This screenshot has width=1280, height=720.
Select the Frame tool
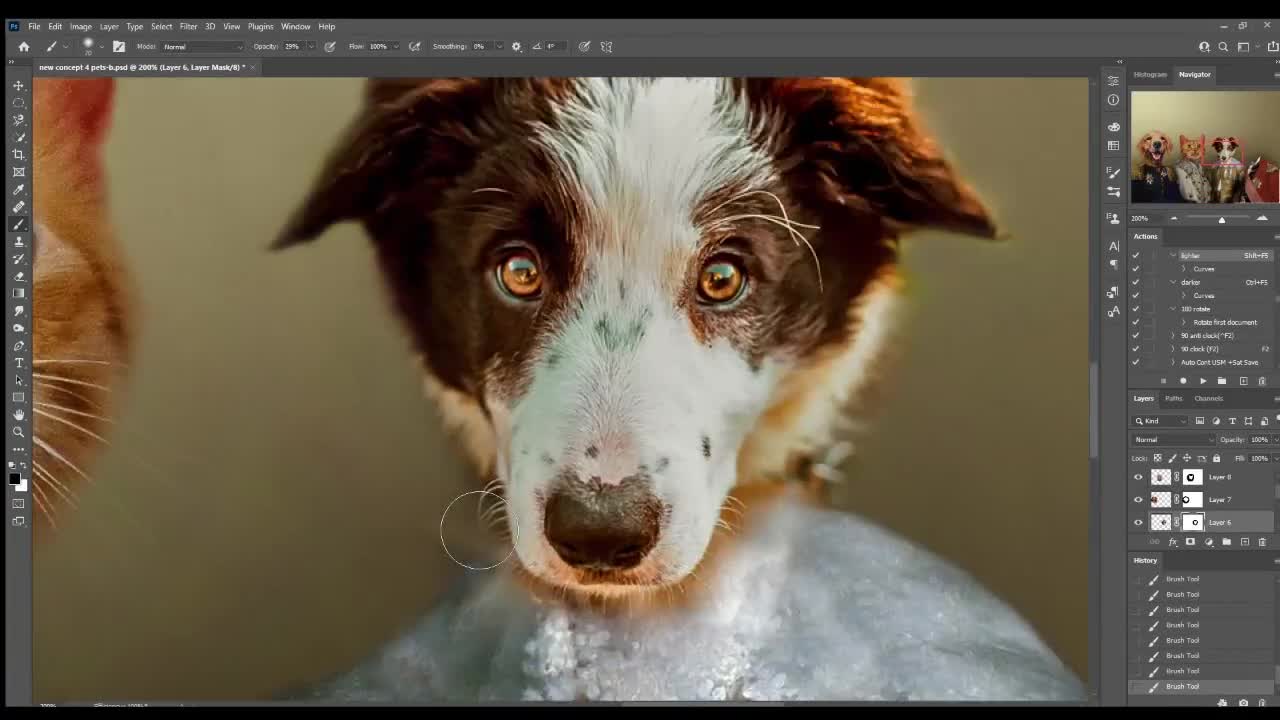18,172
